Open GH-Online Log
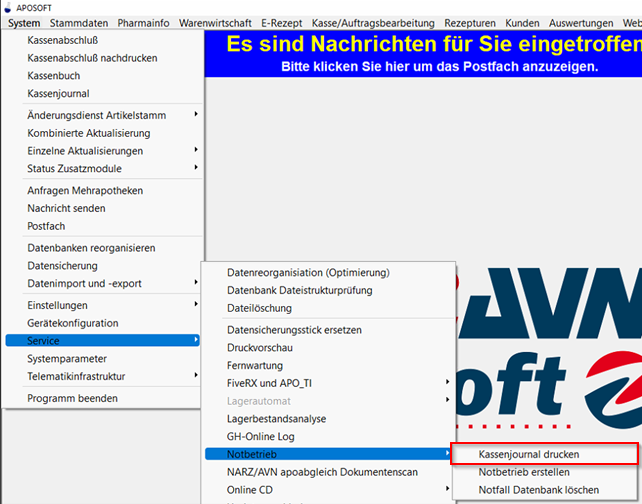The width and height of the screenshot is (642, 504). [x=328, y=436]
